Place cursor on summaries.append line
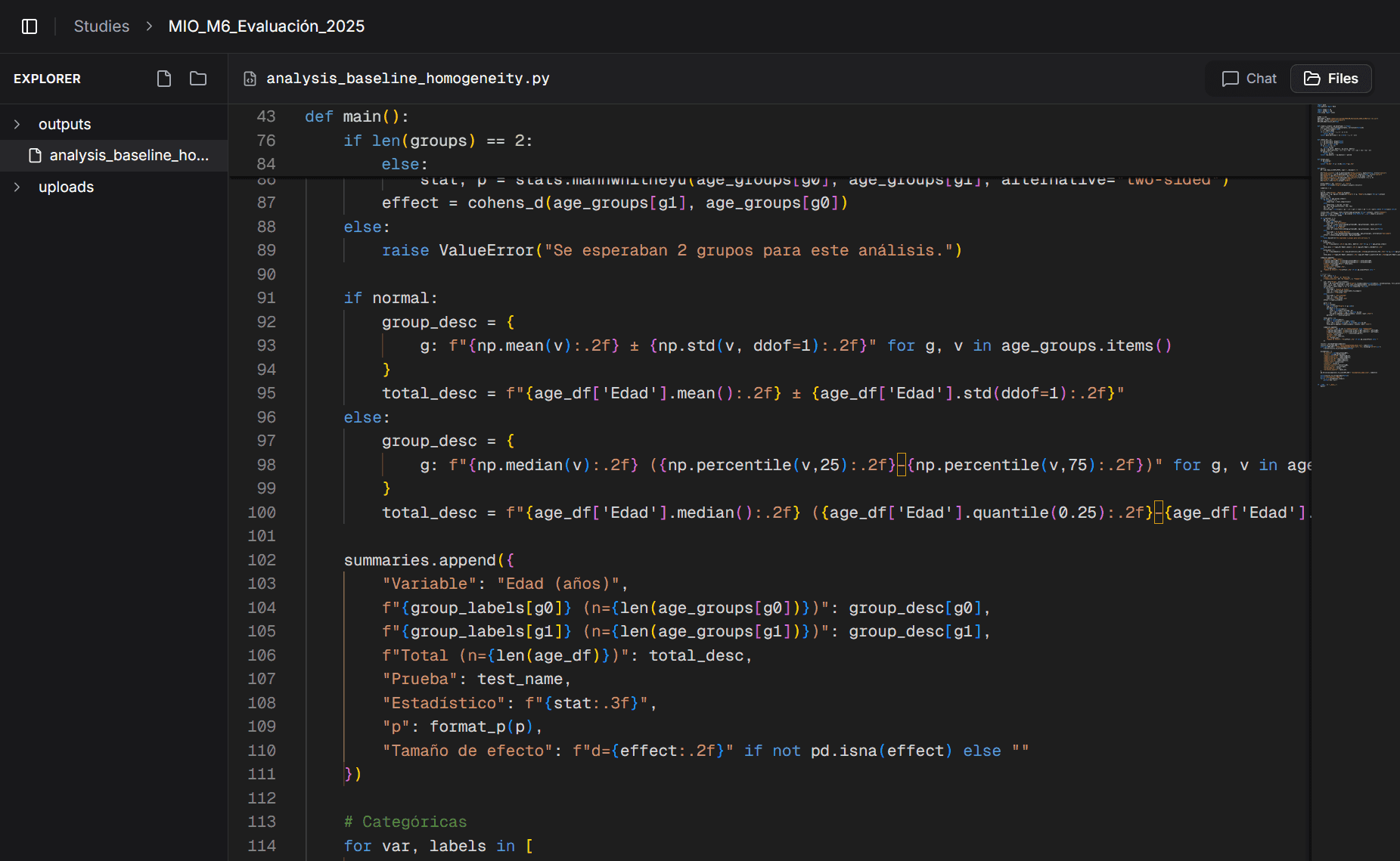 [x=429, y=560]
